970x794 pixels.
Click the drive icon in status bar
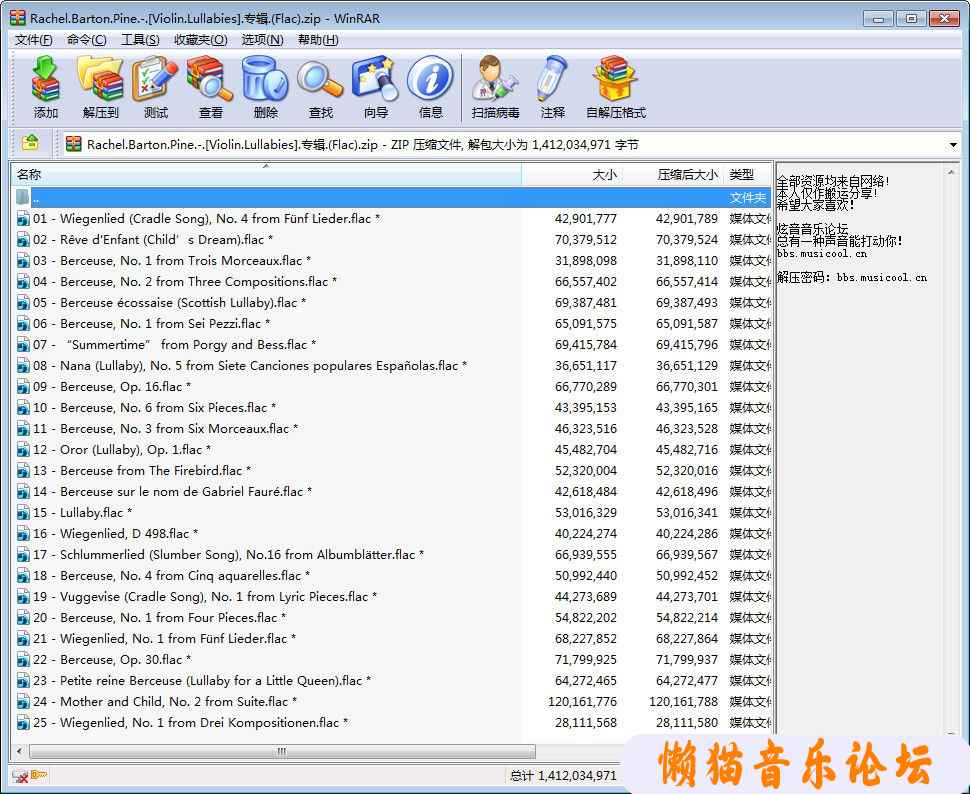20,775
